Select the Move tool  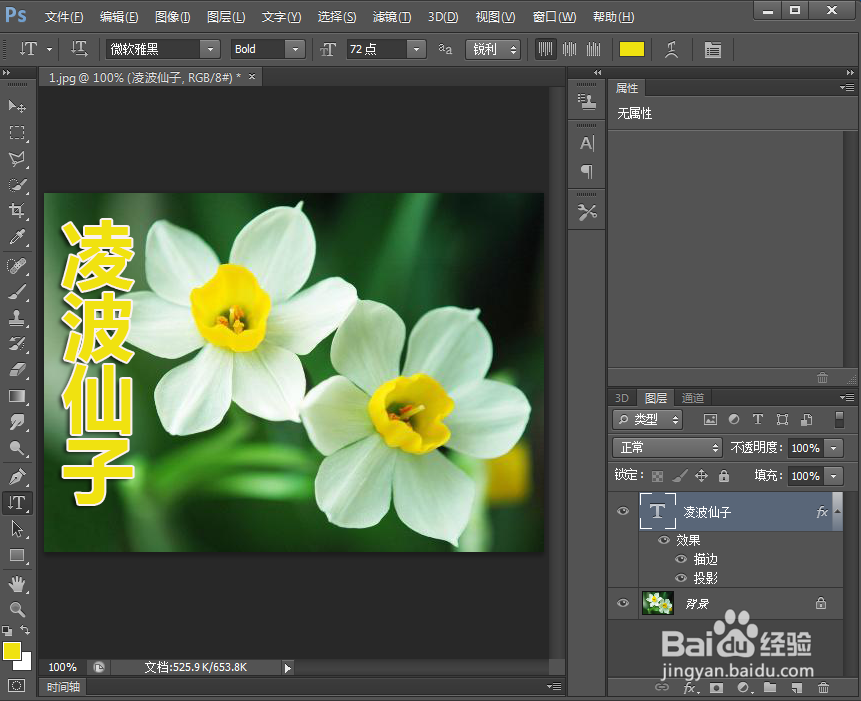click(17, 106)
